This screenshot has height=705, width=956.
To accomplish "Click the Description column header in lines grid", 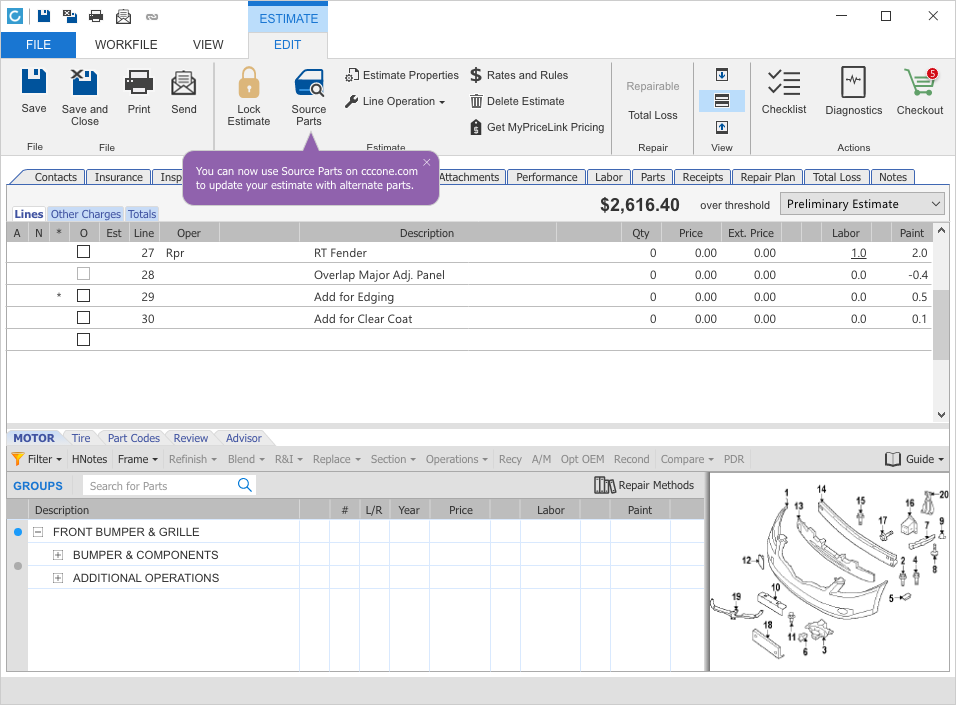I will 427,233.
